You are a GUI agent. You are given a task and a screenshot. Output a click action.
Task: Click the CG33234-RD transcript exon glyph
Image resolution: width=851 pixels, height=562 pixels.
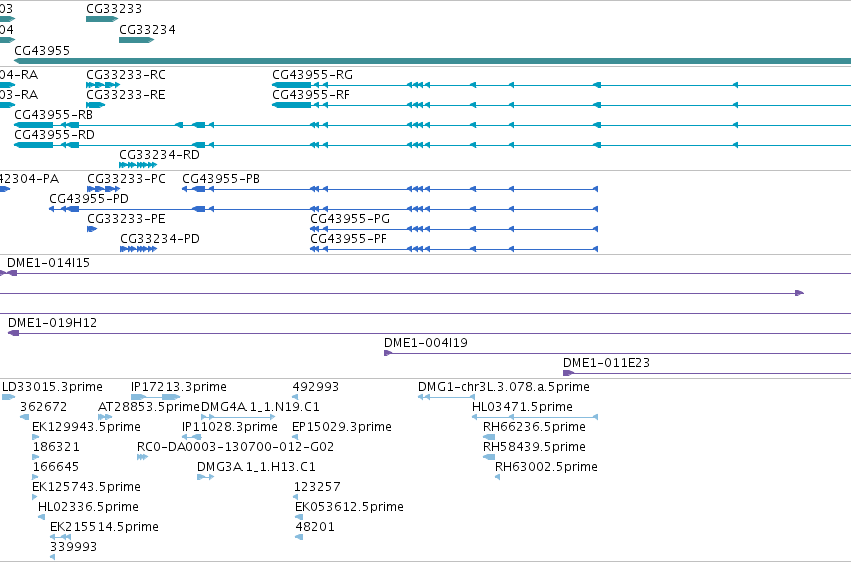138,165
